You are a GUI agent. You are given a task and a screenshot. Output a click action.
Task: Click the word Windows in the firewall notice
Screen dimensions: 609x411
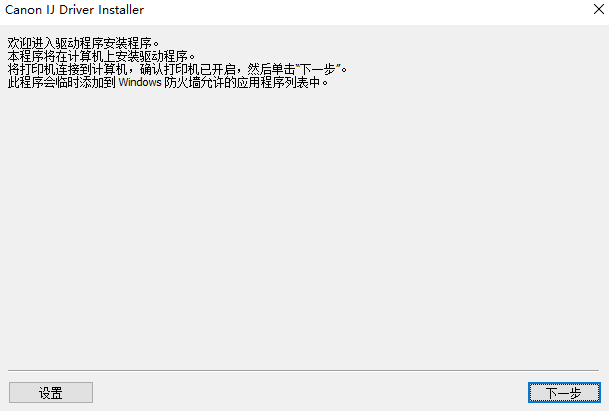pos(140,82)
